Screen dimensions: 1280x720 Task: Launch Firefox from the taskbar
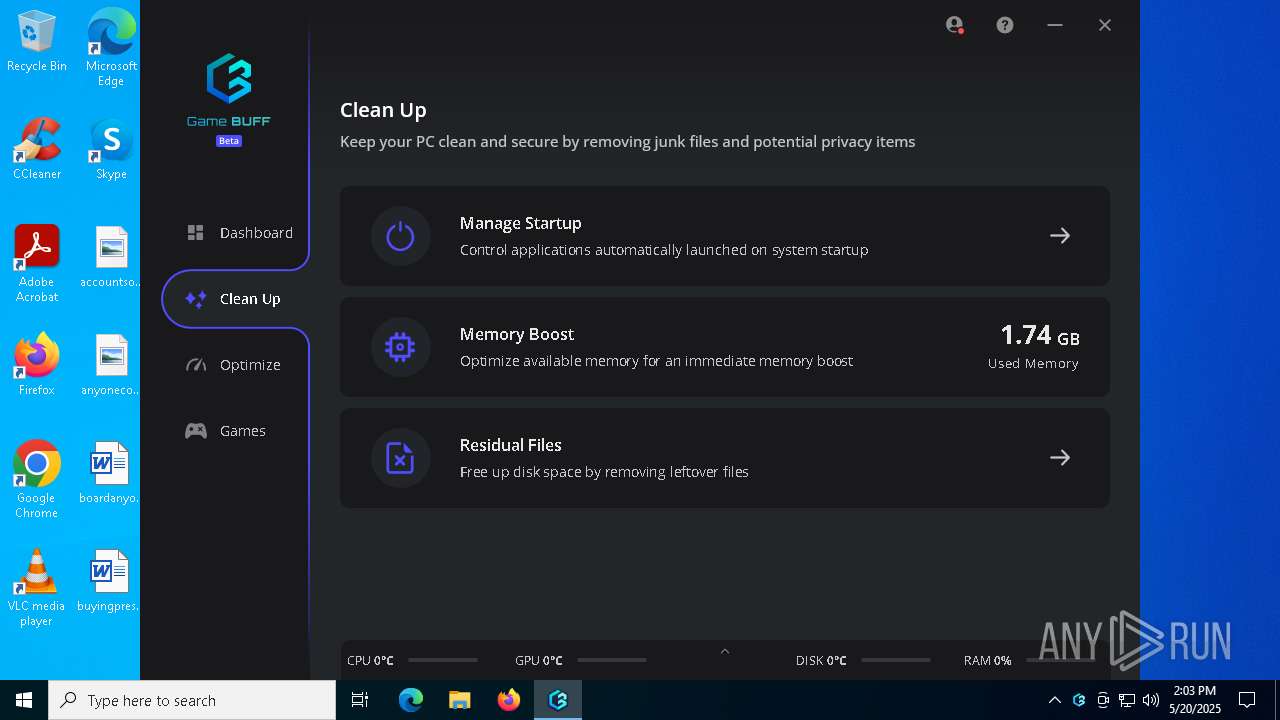coord(509,700)
